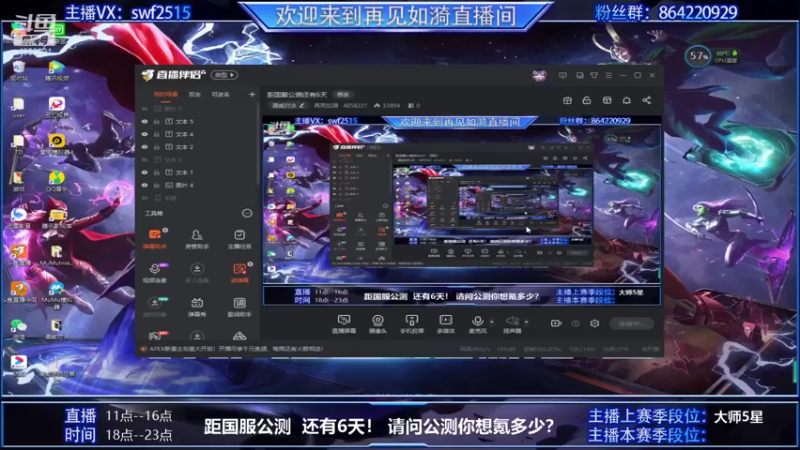Open the 弹幕助手 tool
800x450 pixels.
pos(155,239)
